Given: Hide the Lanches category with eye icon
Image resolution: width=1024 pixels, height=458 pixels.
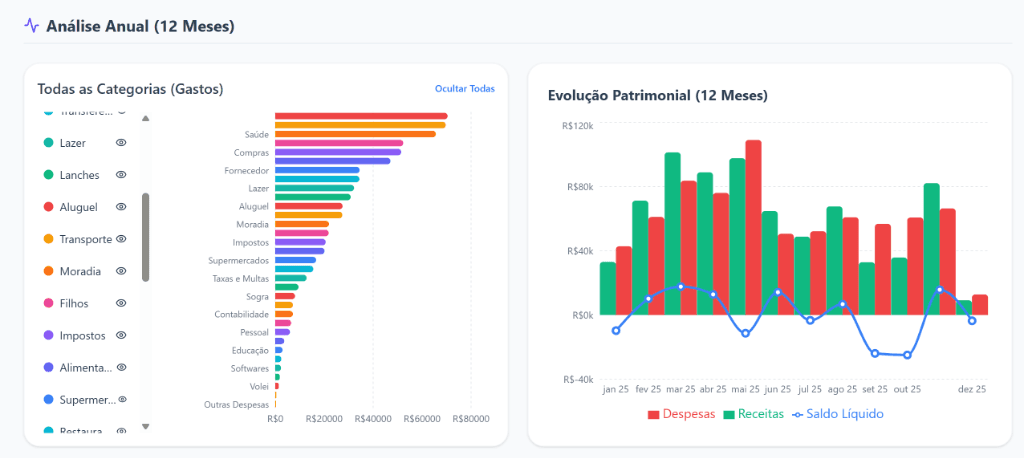Looking at the screenshot, I should (121, 175).
